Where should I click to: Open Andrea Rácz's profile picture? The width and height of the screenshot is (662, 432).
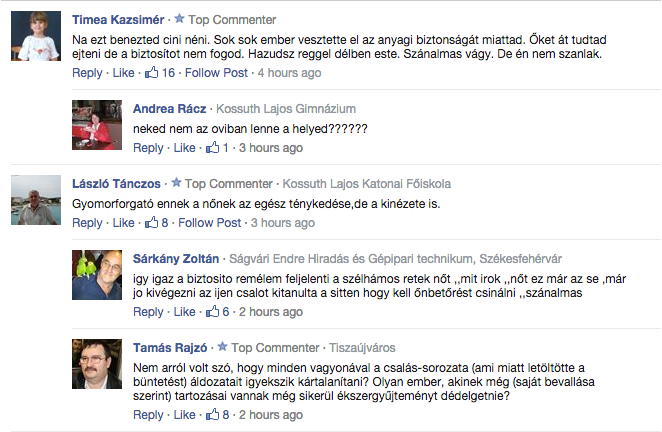98,124
